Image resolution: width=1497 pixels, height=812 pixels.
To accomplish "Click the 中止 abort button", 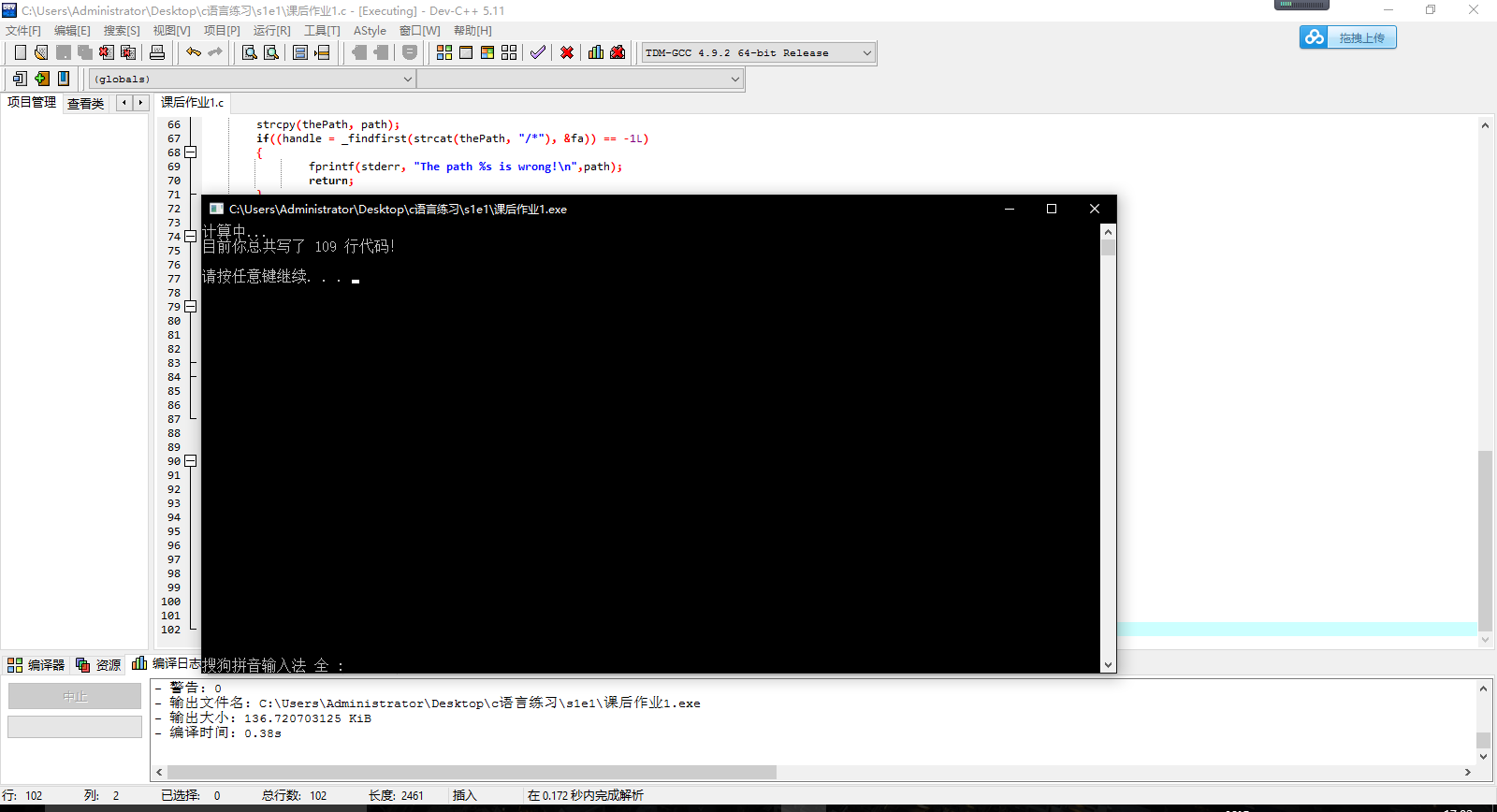I will click(x=75, y=696).
